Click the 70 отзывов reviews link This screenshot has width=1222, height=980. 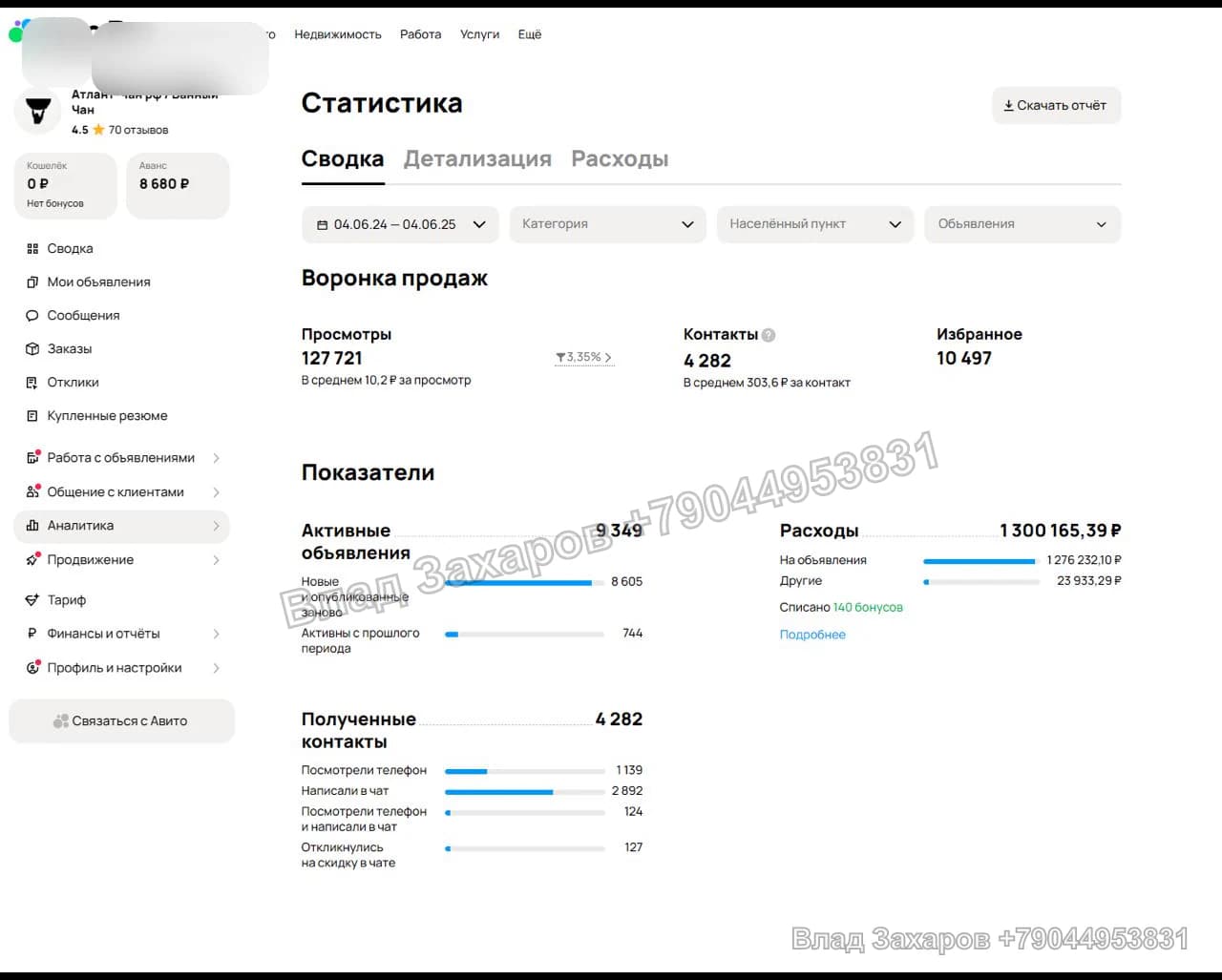click(138, 130)
